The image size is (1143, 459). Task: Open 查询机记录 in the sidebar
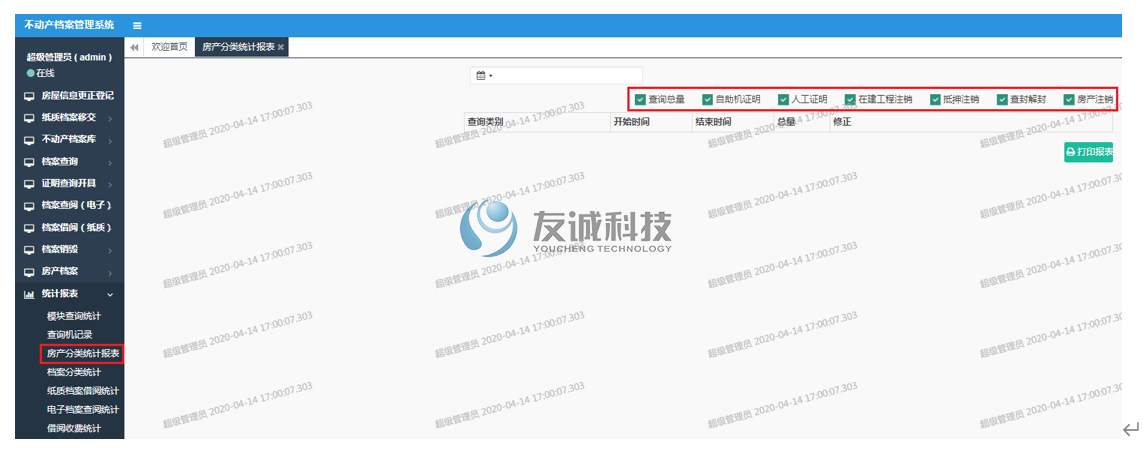[x=69, y=334]
